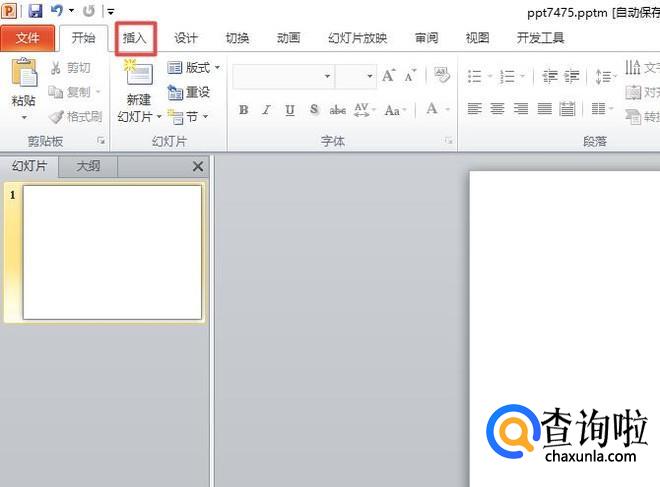Expand the 新建幻灯片 dropdown arrow
Screen dimensions: 660x487
pos(159,116)
